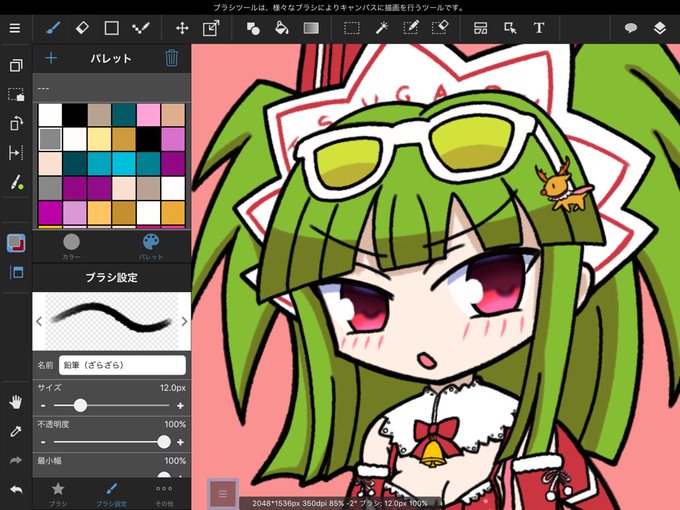Viewport: 680px width, 510px height.
Task: Open the speech bubble comment icon
Action: (631, 28)
